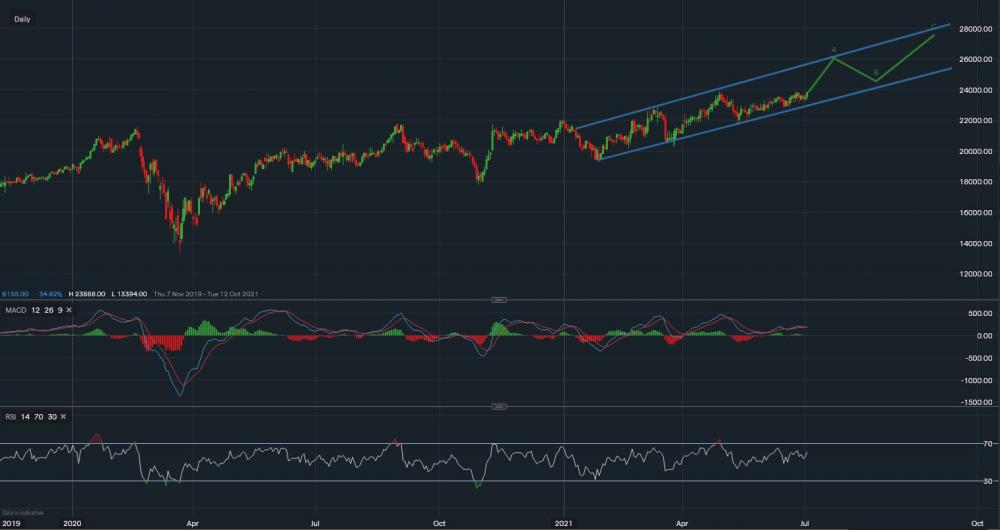1000x530 pixels.
Task: Select the point A label on the projection
Action: tap(834, 49)
